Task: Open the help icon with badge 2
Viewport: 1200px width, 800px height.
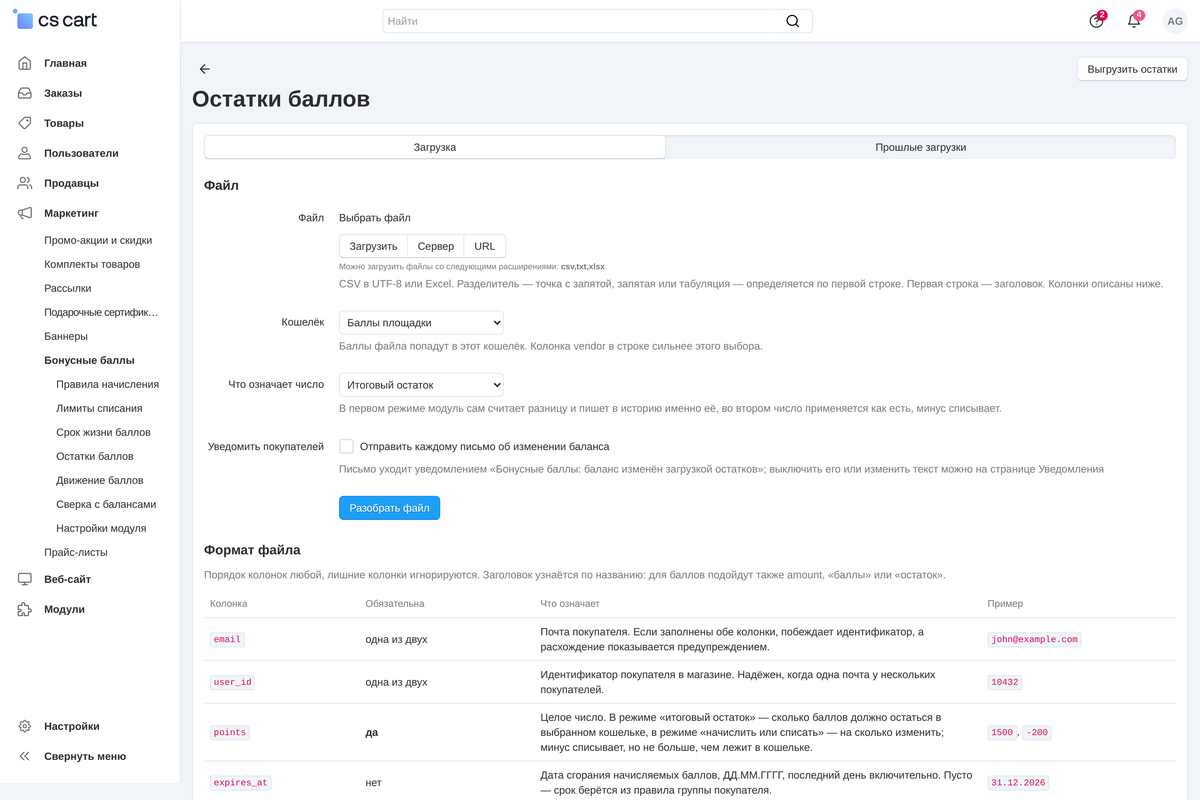Action: (x=1097, y=21)
